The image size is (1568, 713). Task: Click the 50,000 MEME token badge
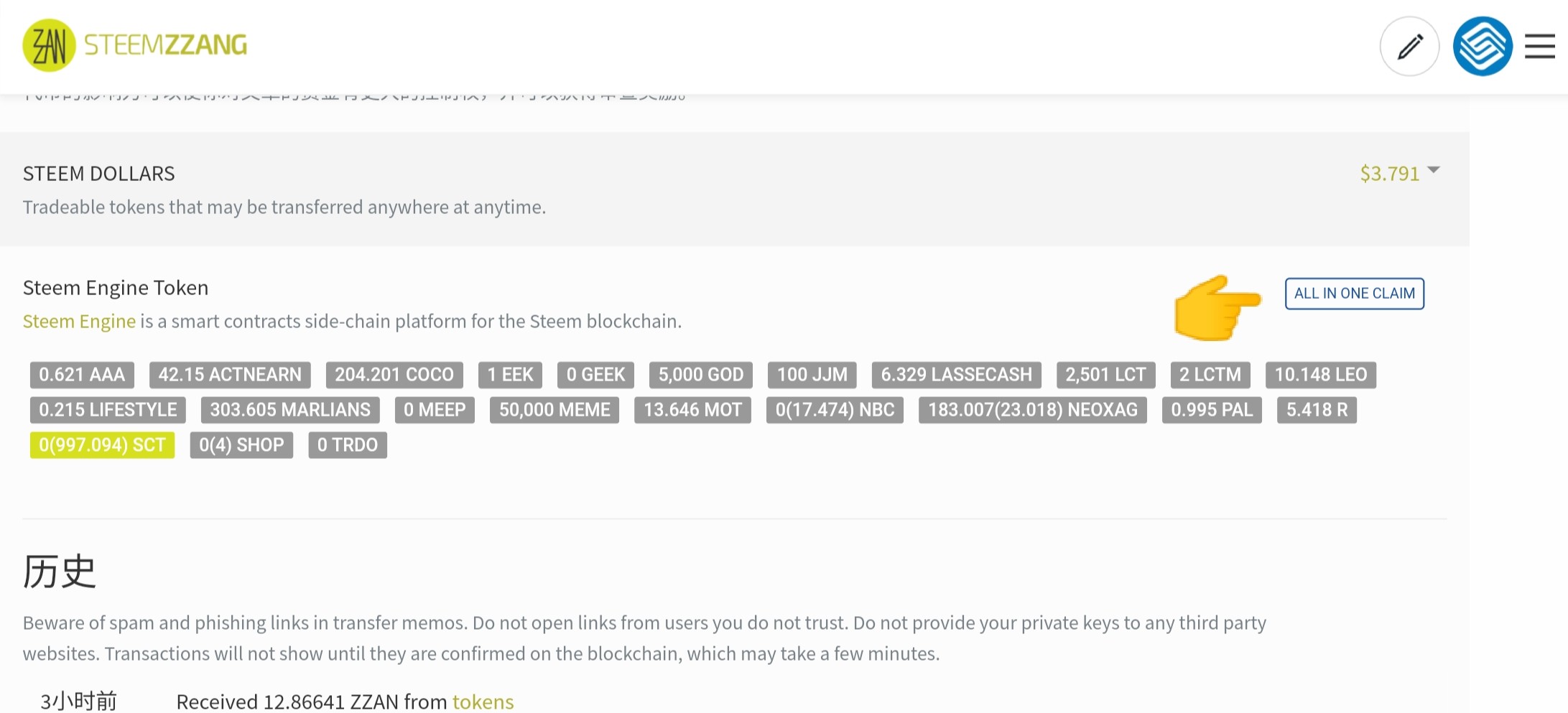tap(555, 410)
